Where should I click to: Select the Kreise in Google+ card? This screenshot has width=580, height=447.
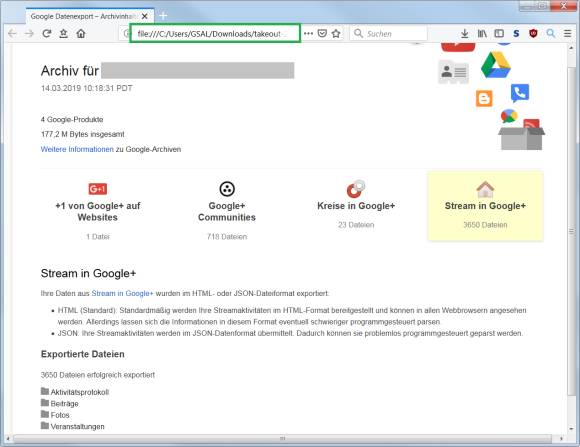click(x=356, y=206)
